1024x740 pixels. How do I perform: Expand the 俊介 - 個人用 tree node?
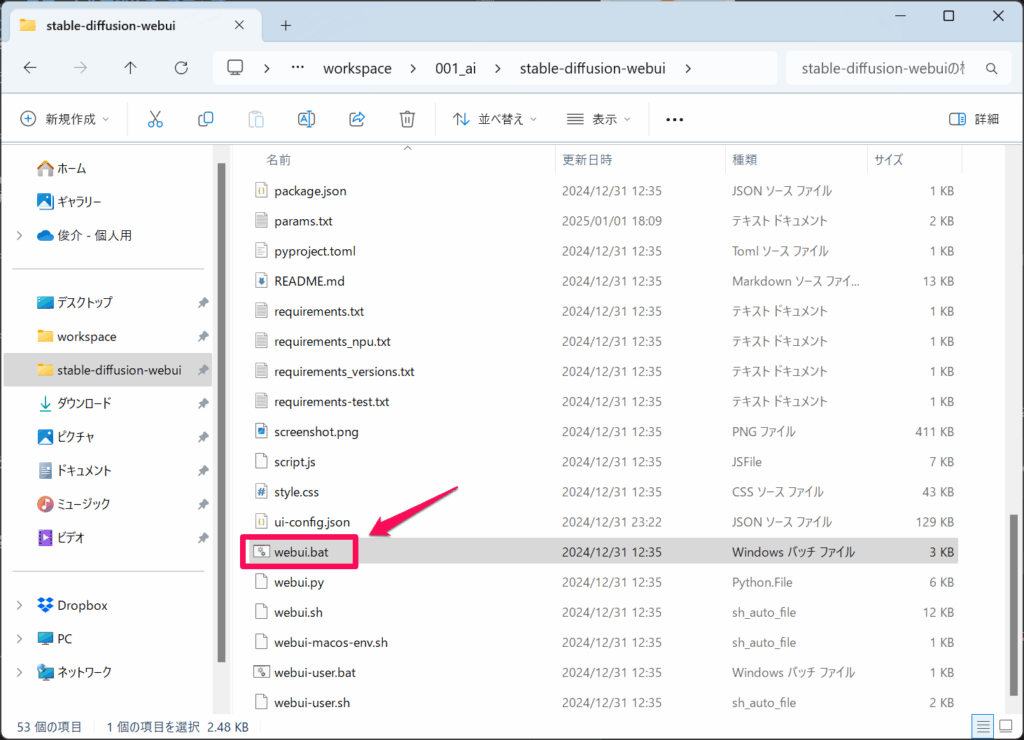point(20,236)
